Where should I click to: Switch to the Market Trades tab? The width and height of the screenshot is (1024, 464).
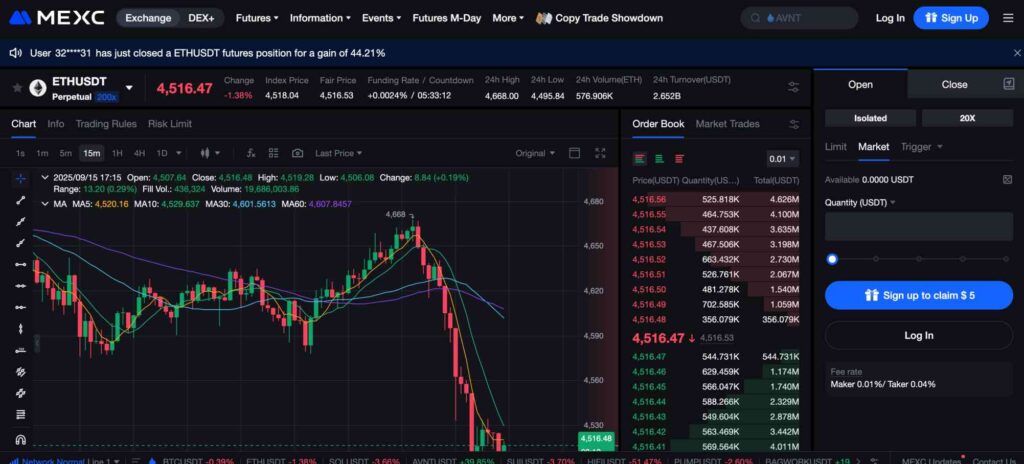(728, 124)
